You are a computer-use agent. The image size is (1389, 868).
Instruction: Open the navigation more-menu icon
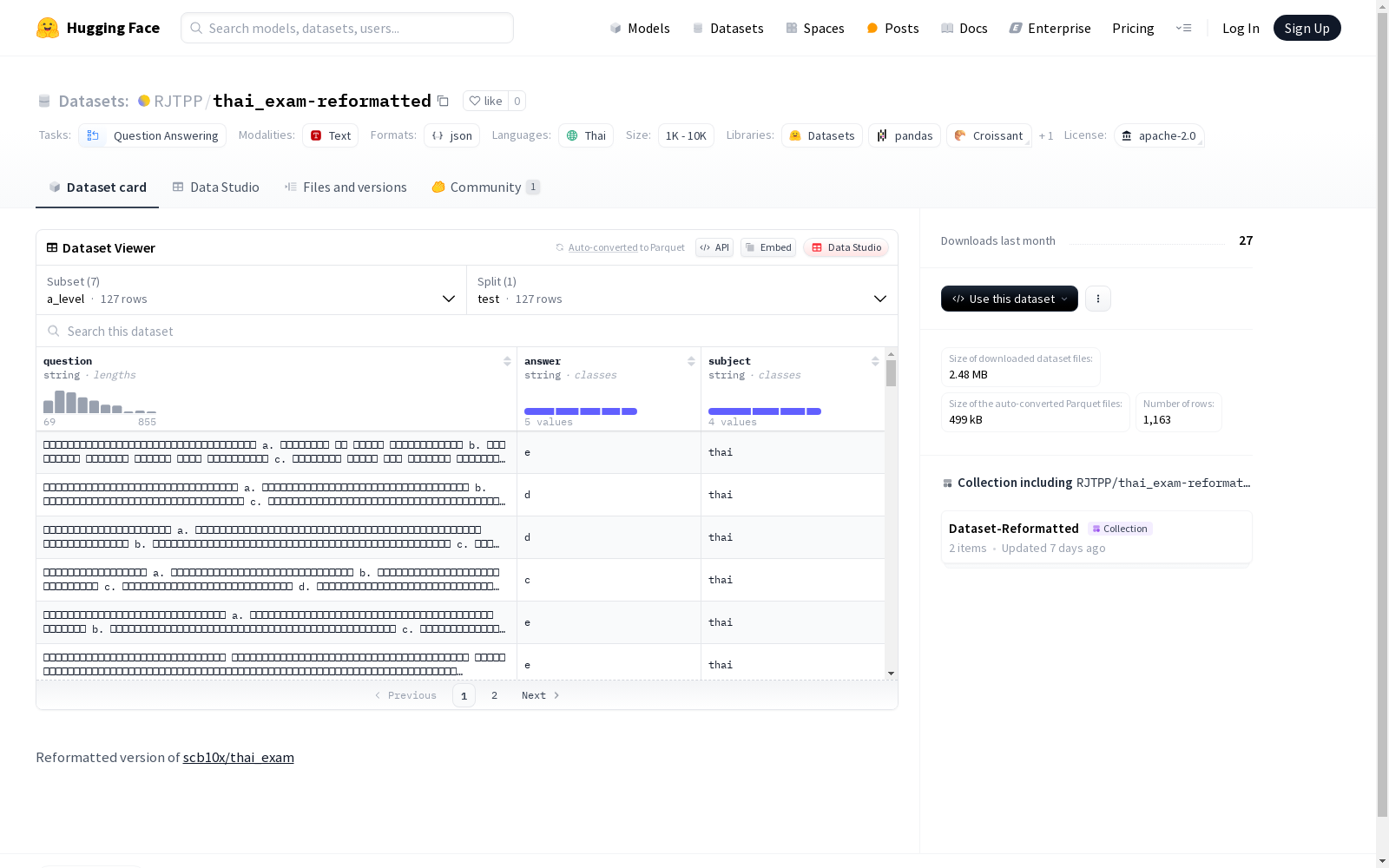coord(1183,28)
